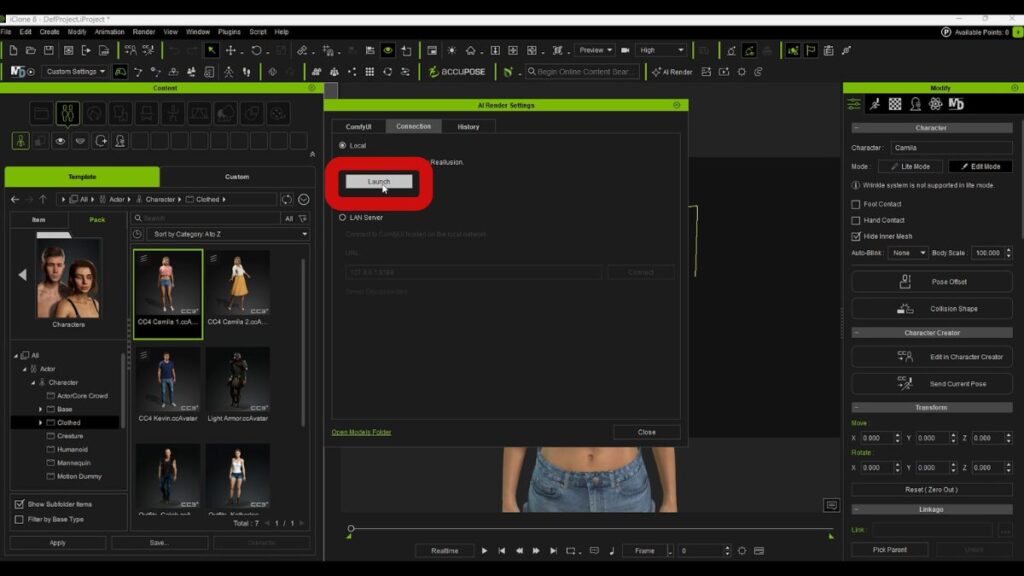Click the Collision Shape button
Image resolution: width=1024 pixels, height=576 pixels.
[932, 309]
